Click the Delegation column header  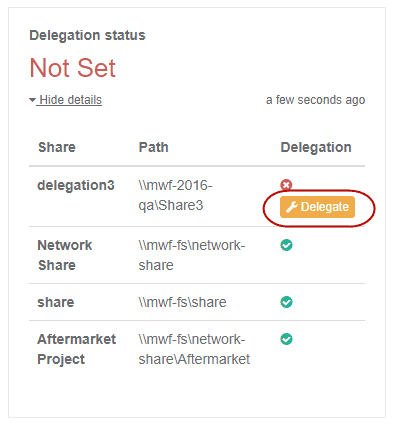pyautogui.click(x=316, y=147)
